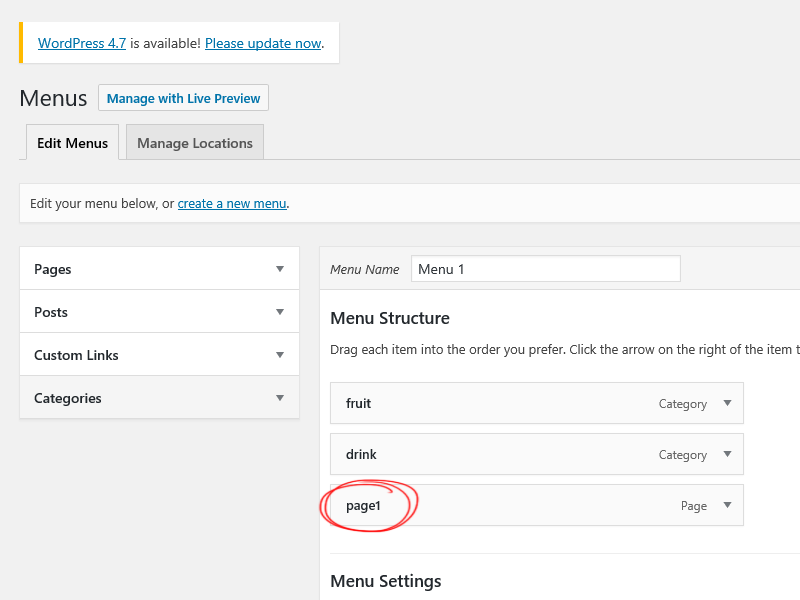800x600 pixels.
Task: Click the Menu Structure heading
Action: [390, 318]
